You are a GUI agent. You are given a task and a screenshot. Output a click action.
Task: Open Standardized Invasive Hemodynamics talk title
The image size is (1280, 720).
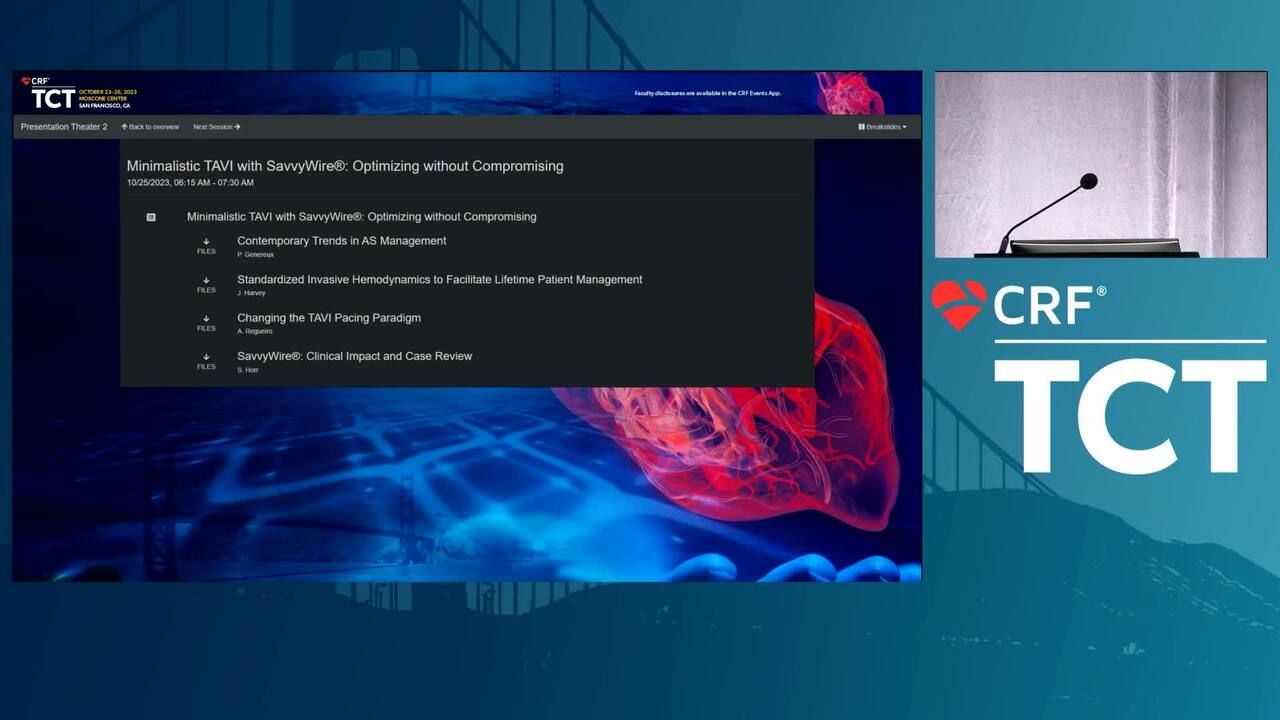coord(439,280)
